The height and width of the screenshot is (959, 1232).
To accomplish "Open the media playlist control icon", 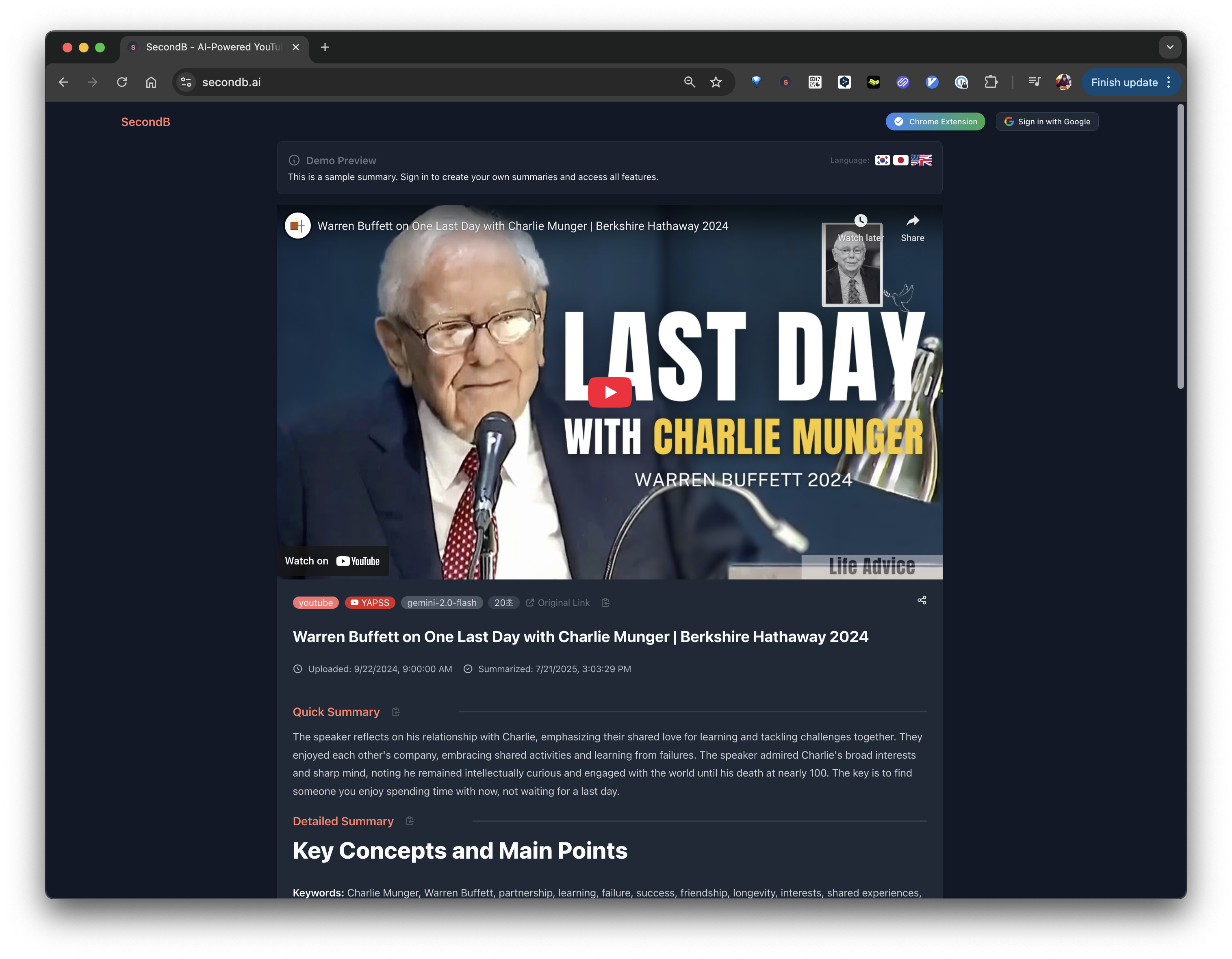I will [1034, 82].
